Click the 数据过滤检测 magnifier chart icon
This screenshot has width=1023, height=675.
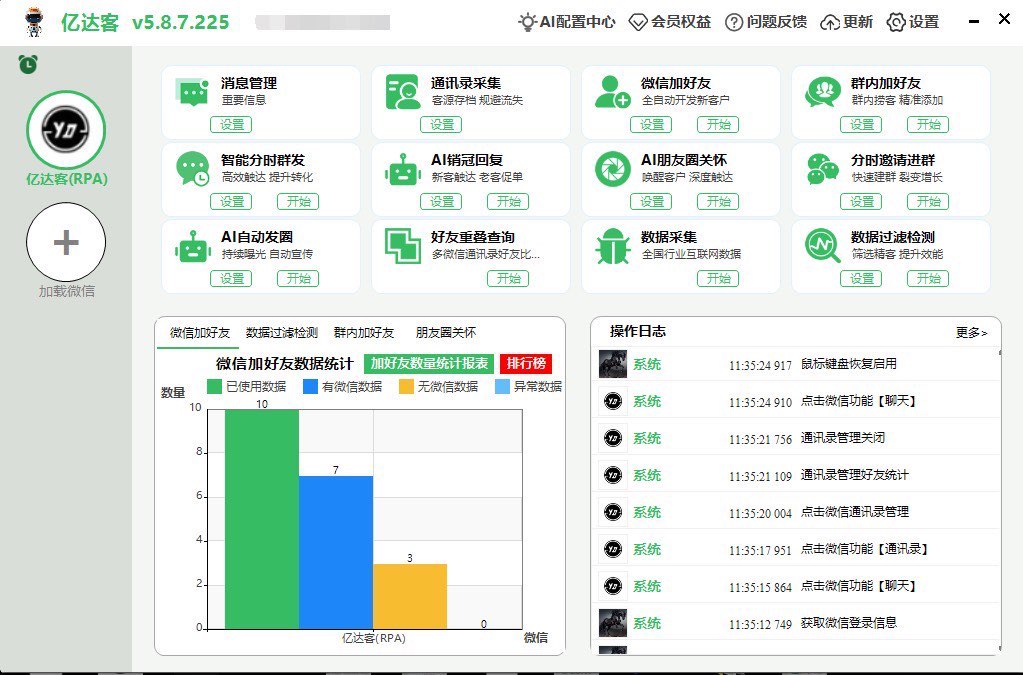point(822,246)
